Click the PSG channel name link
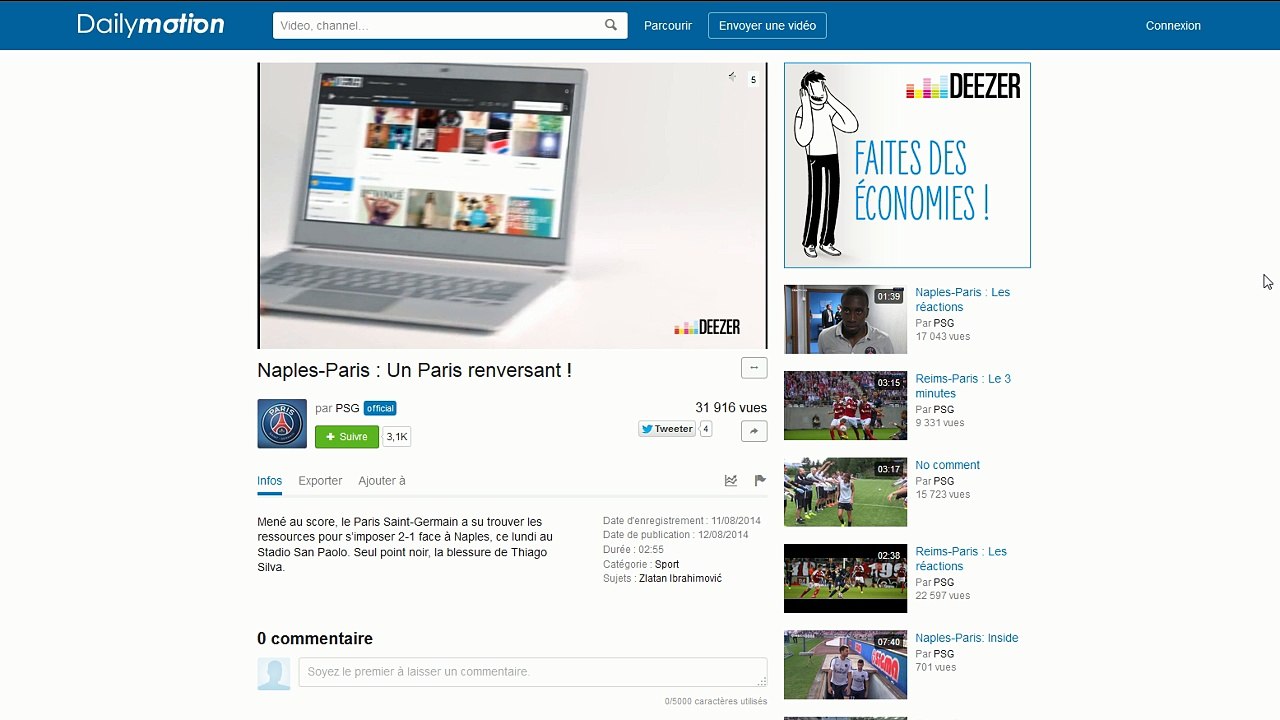The image size is (1280, 720). tap(347, 408)
